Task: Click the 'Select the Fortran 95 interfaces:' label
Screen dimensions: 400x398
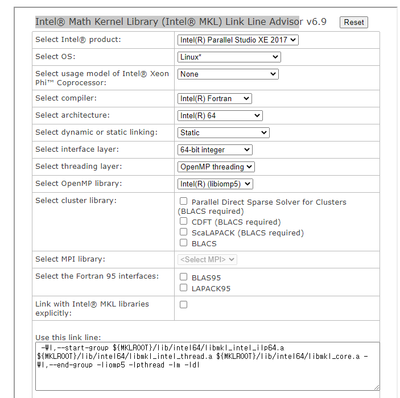Action: [x=97, y=276]
